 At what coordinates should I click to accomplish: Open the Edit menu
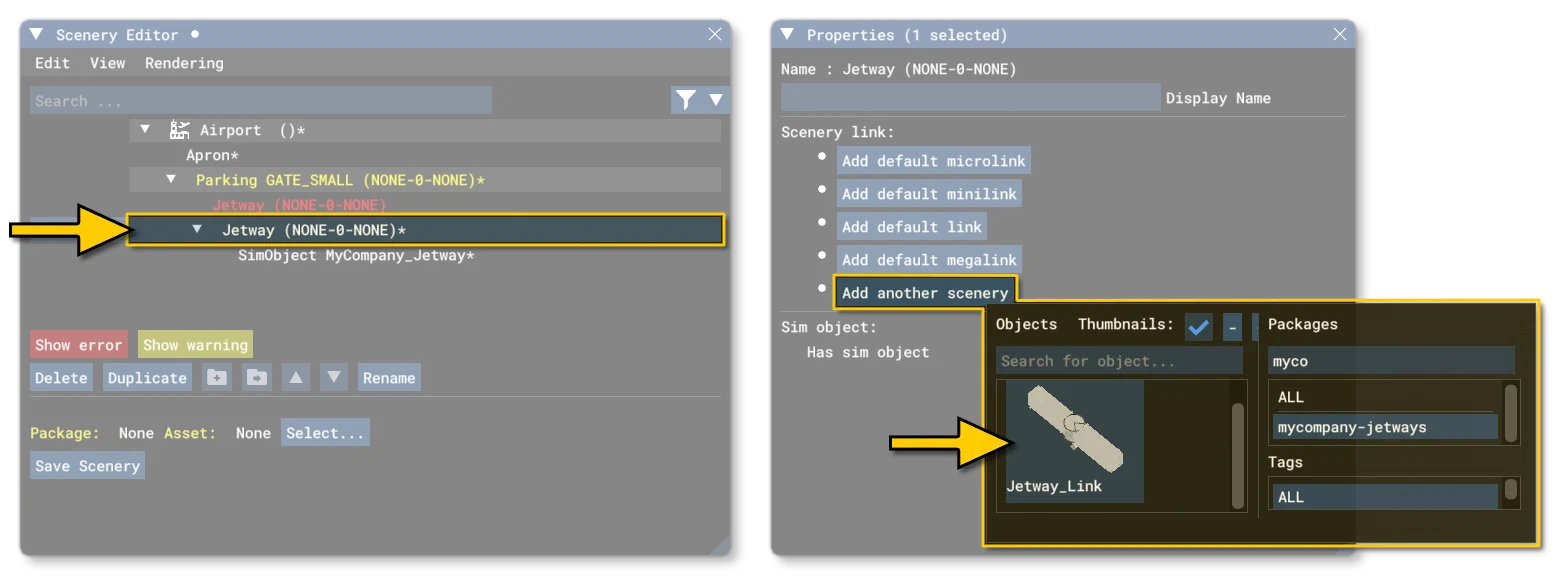(53, 63)
